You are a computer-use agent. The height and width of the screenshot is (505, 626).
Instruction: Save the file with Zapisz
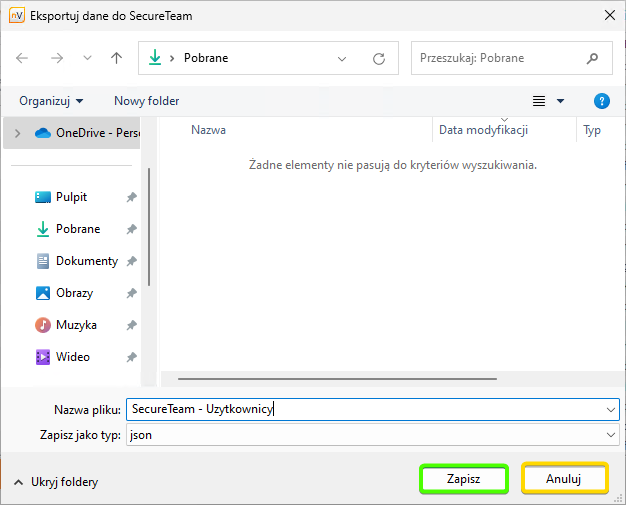464,479
